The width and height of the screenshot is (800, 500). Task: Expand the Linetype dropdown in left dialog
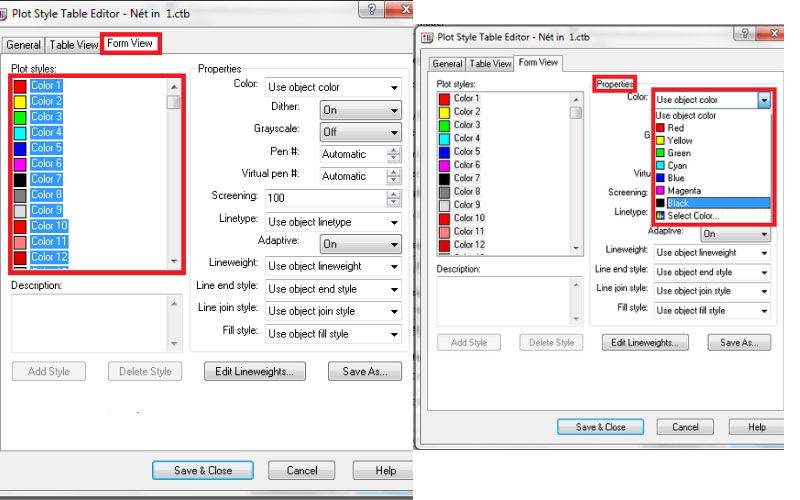[x=334, y=221]
